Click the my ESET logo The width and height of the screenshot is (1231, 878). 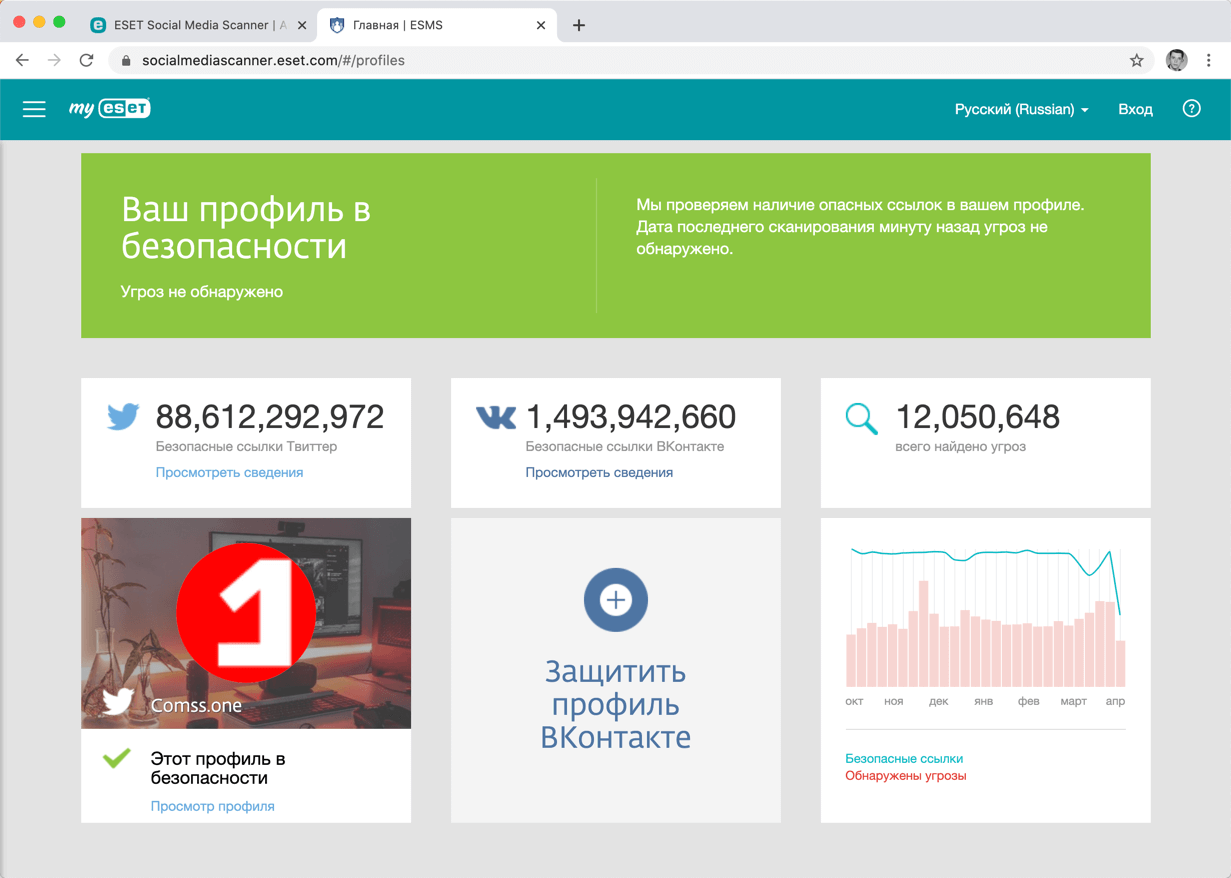[110, 108]
